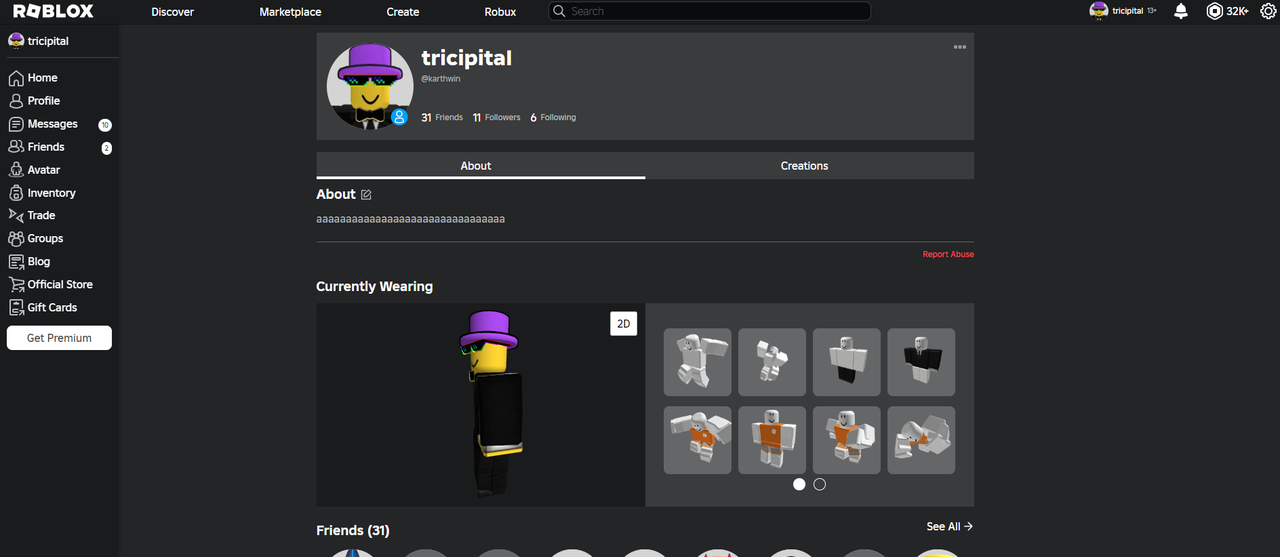
Task: Open Discover in top navigation
Action: [173, 12]
